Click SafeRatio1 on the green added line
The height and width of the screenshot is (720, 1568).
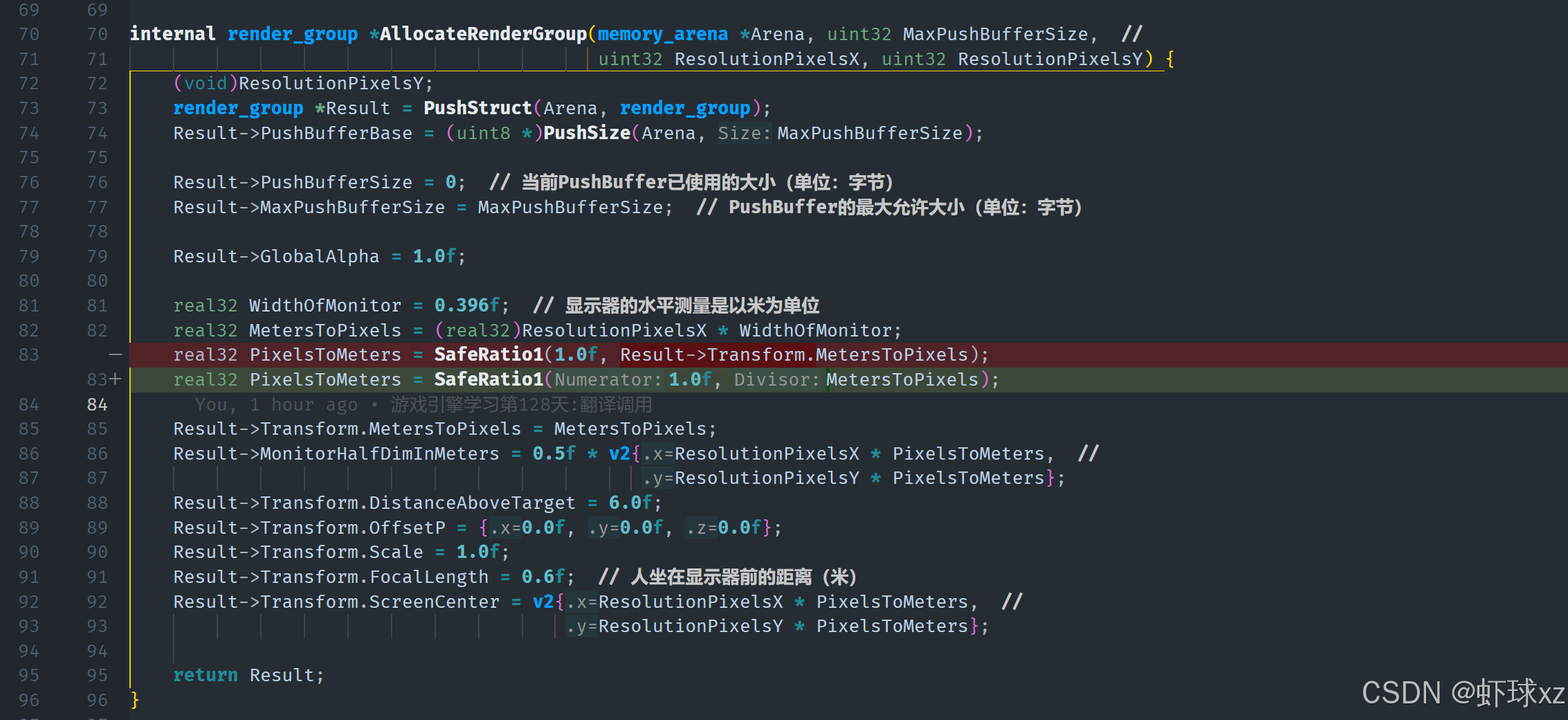(489, 379)
